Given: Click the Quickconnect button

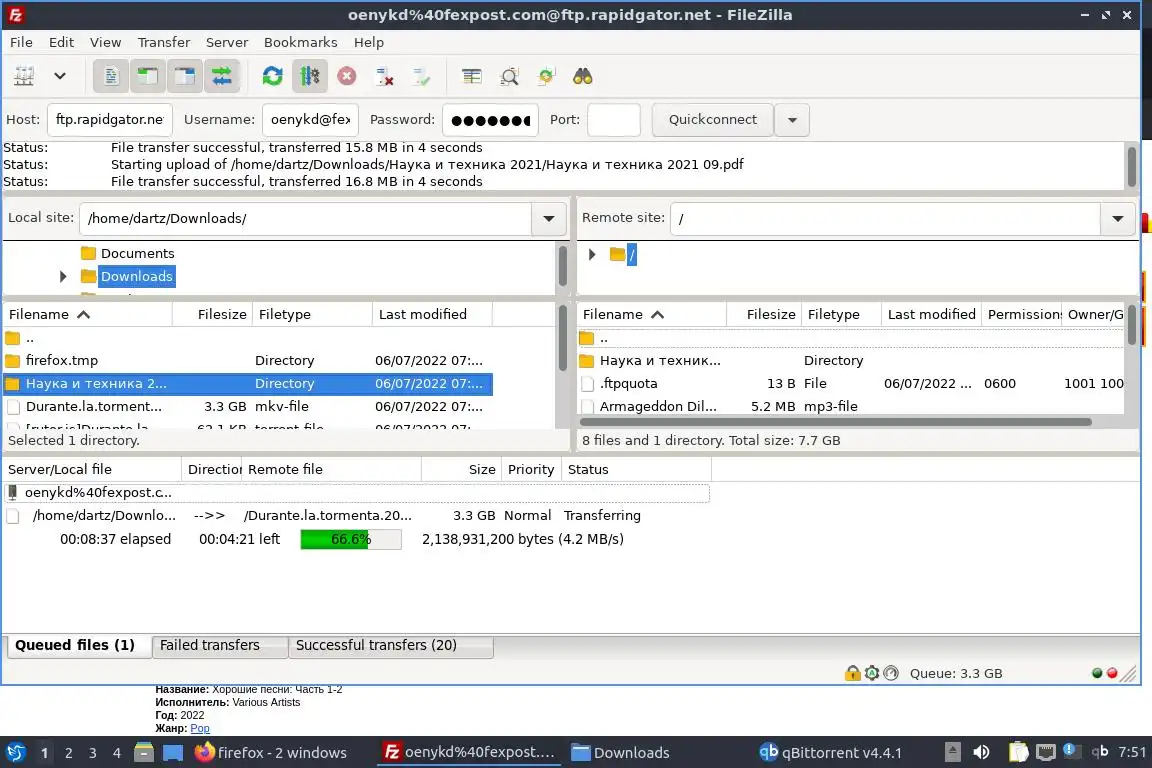Looking at the screenshot, I should (x=712, y=119).
